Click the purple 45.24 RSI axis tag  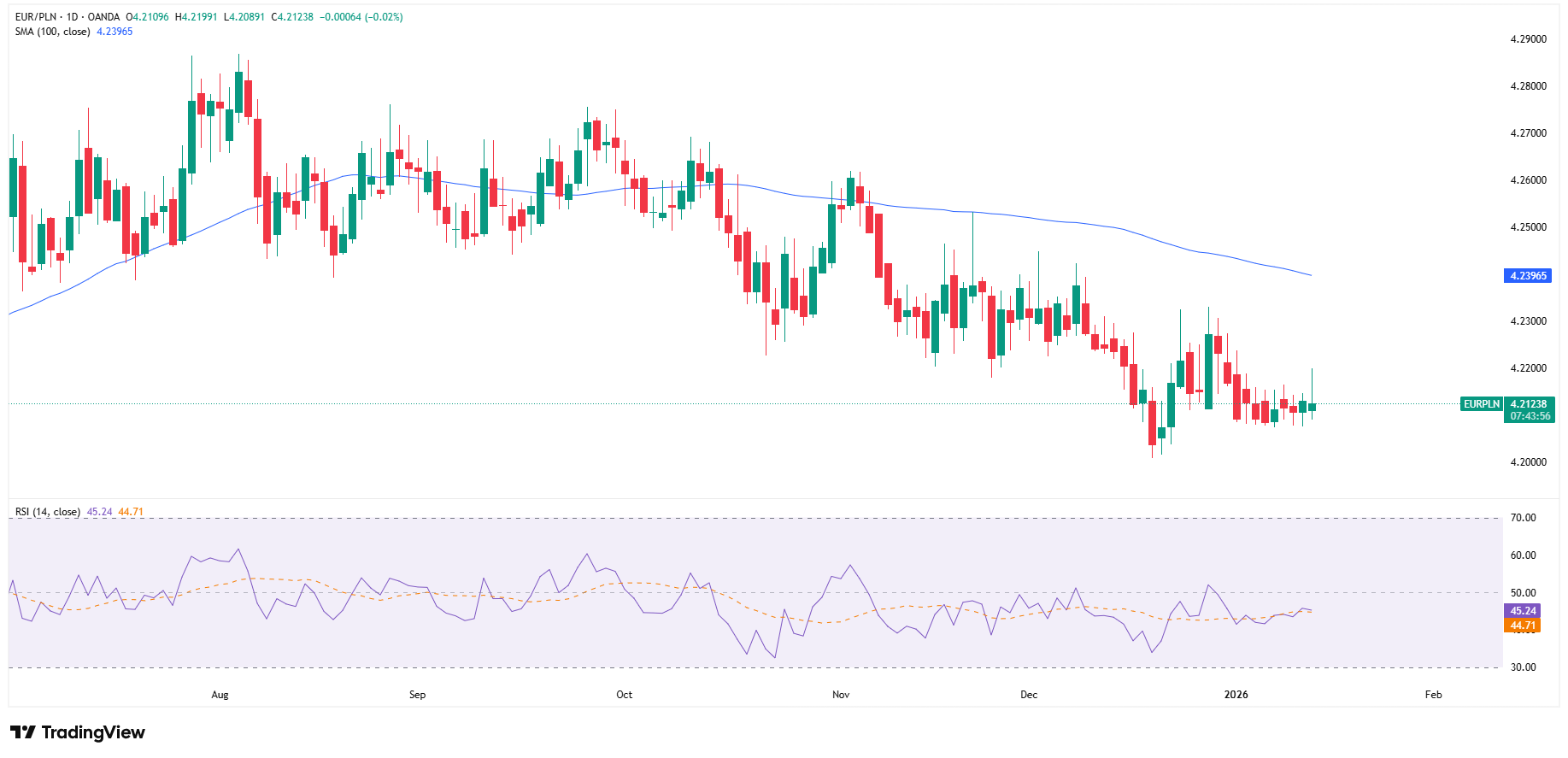1523,611
